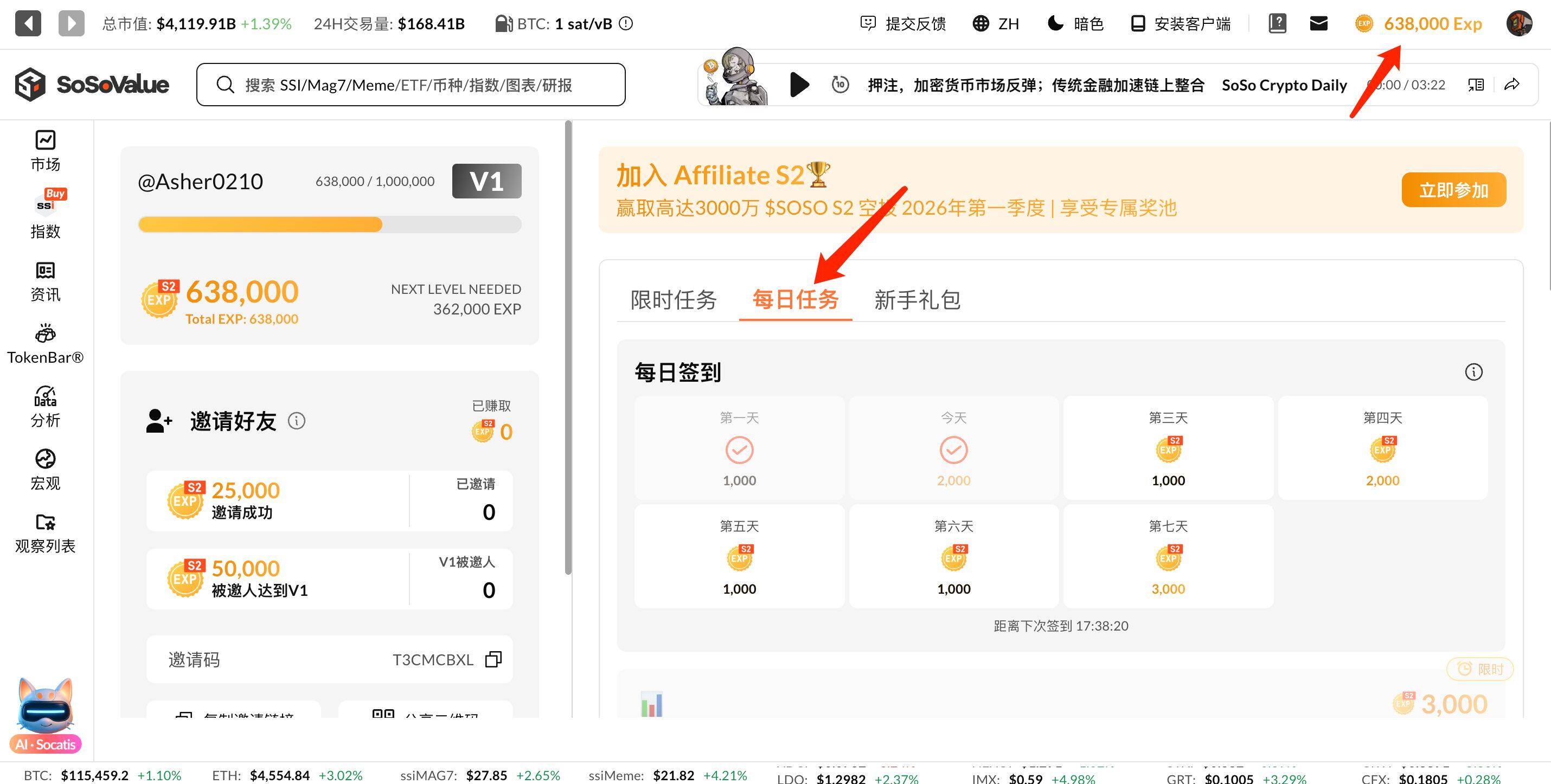Screen dimensions: 1551x784
Task: Toggle dark mode theme
Action: click(1075, 24)
